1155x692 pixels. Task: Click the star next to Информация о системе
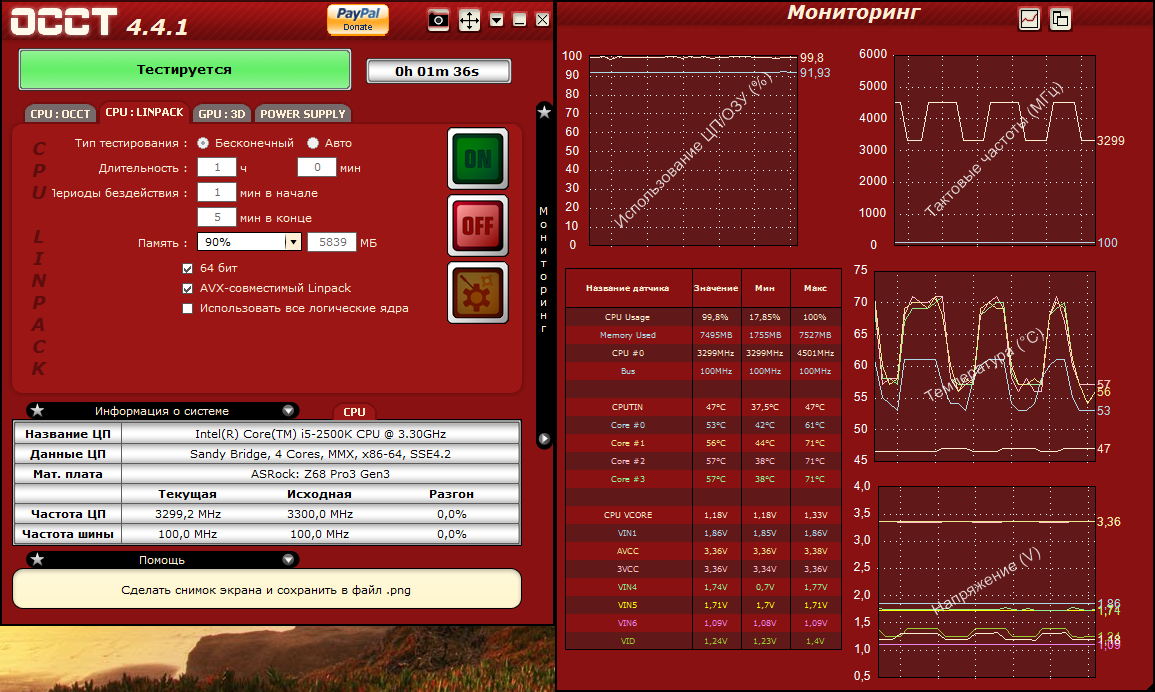pyautogui.click(x=38, y=410)
